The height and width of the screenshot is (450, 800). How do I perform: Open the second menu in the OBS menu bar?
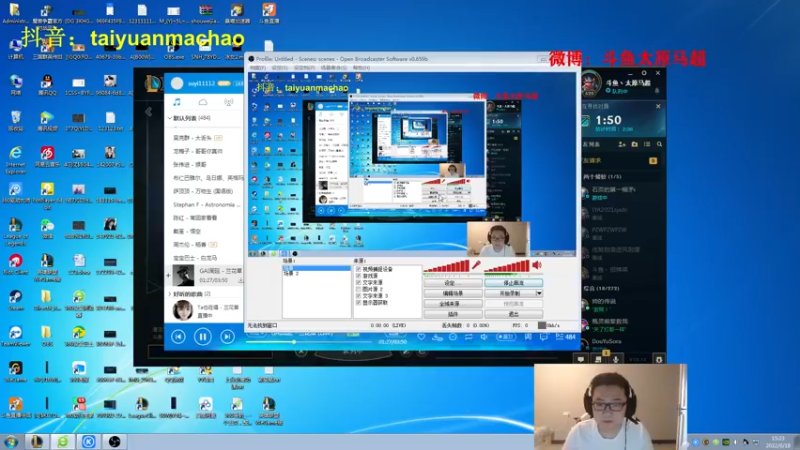click(279, 67)
